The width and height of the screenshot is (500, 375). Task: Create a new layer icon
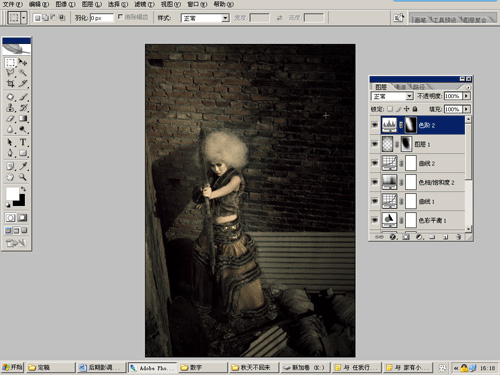tap(445, 237)
